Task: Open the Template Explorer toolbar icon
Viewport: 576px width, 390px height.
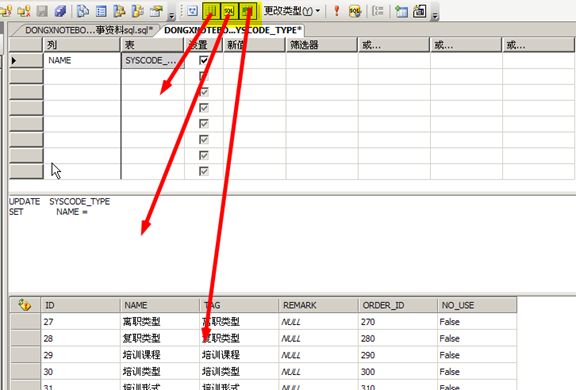Action: (138, 11)
